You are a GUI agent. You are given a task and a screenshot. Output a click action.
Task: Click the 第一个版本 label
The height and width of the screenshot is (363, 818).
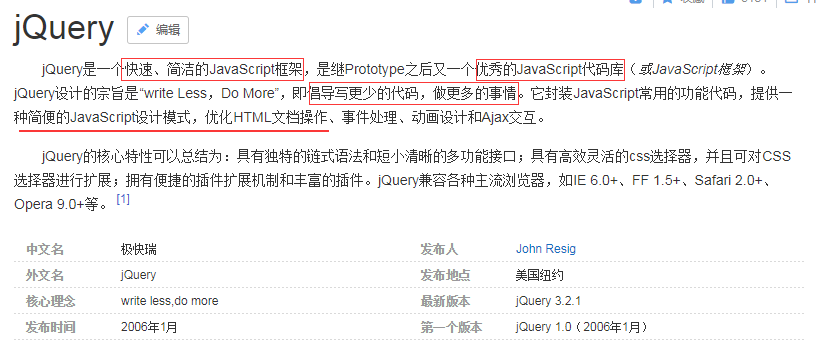(451, 327)
